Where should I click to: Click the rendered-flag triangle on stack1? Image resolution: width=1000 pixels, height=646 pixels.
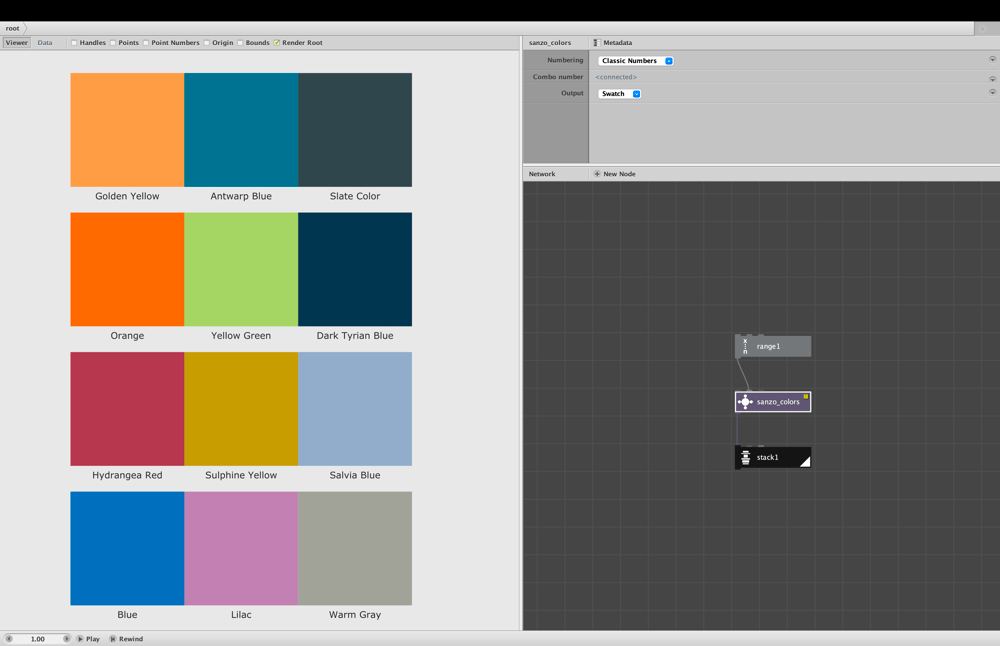pyautogui.click(x=805, y=462)
